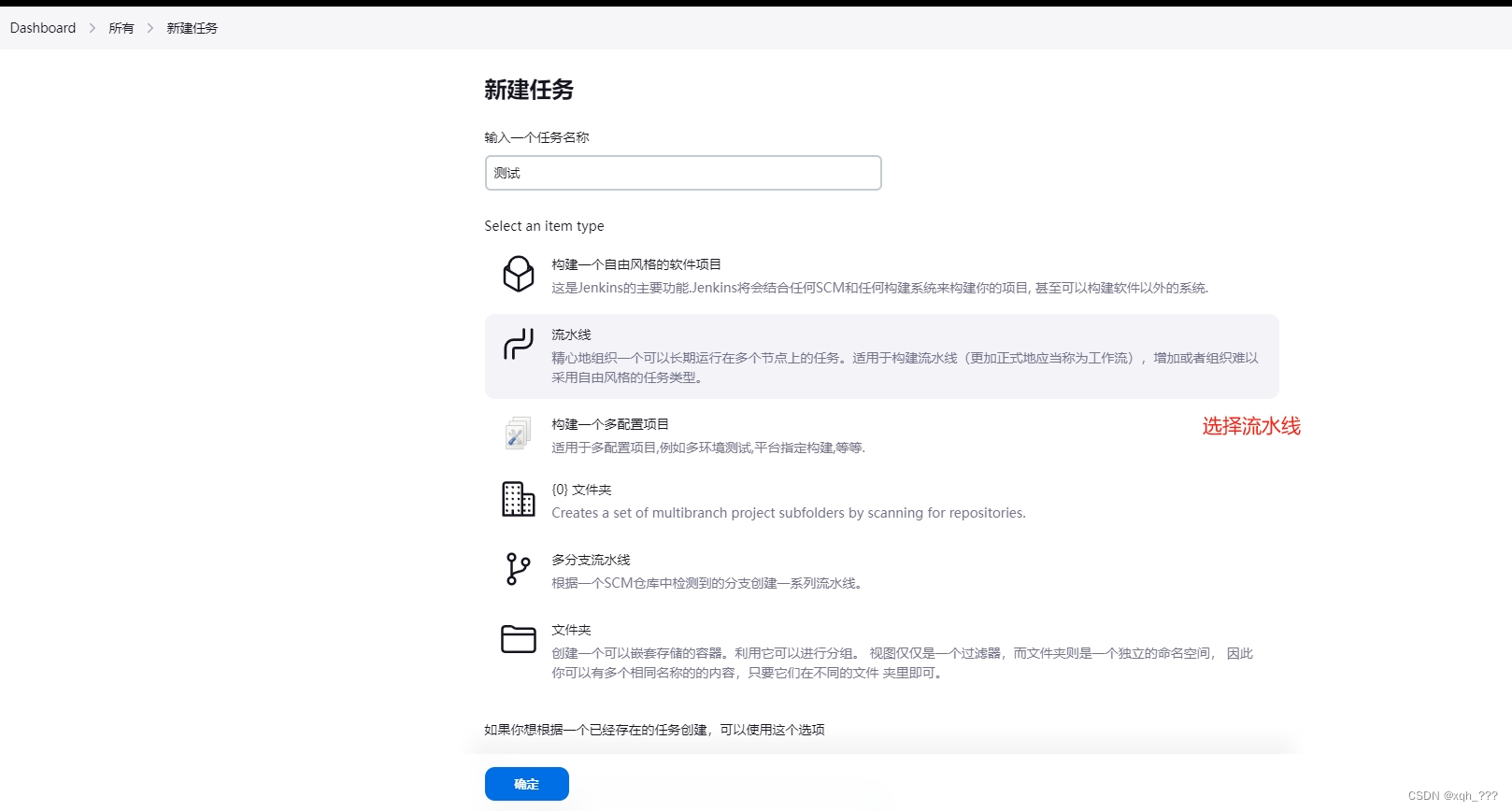Select the 流水线 item type title
The height and width of the screenshot is (811, 1512).
click(571, 334)
